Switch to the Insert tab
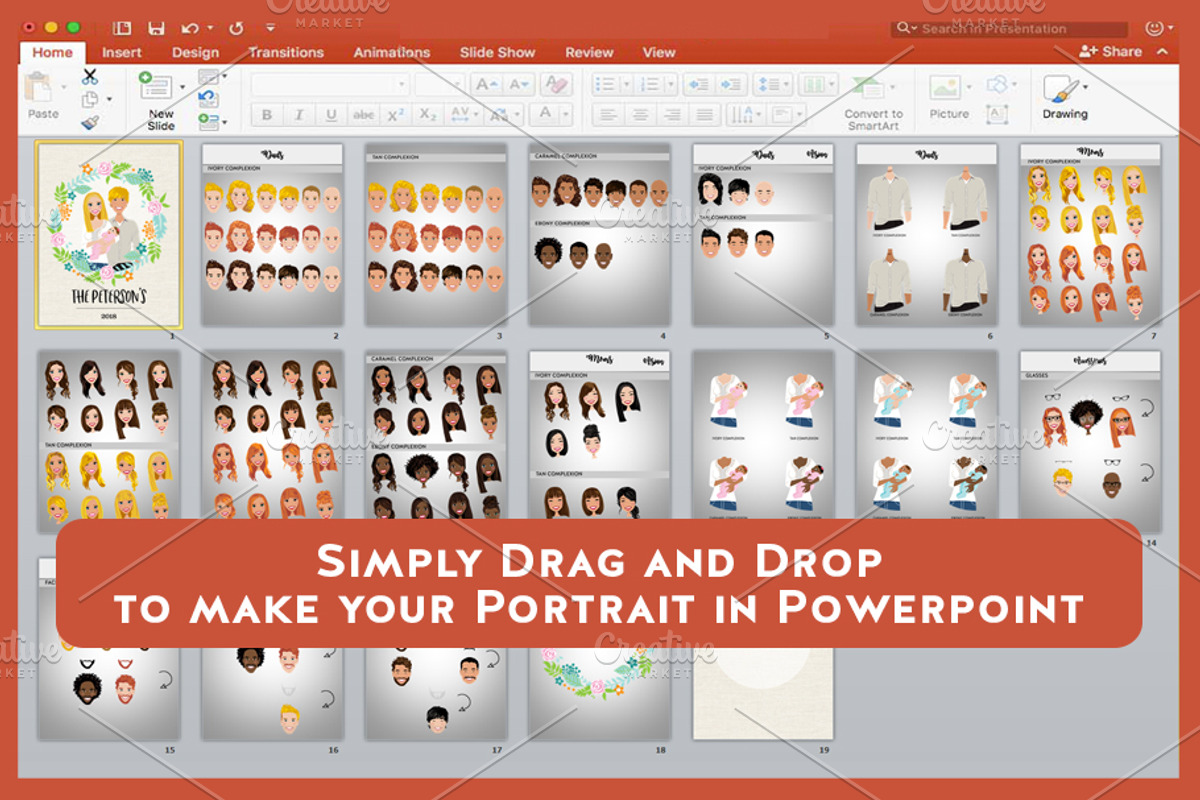Image resolution: width=1200 pixels, height=800 pixels. point(121,53)
